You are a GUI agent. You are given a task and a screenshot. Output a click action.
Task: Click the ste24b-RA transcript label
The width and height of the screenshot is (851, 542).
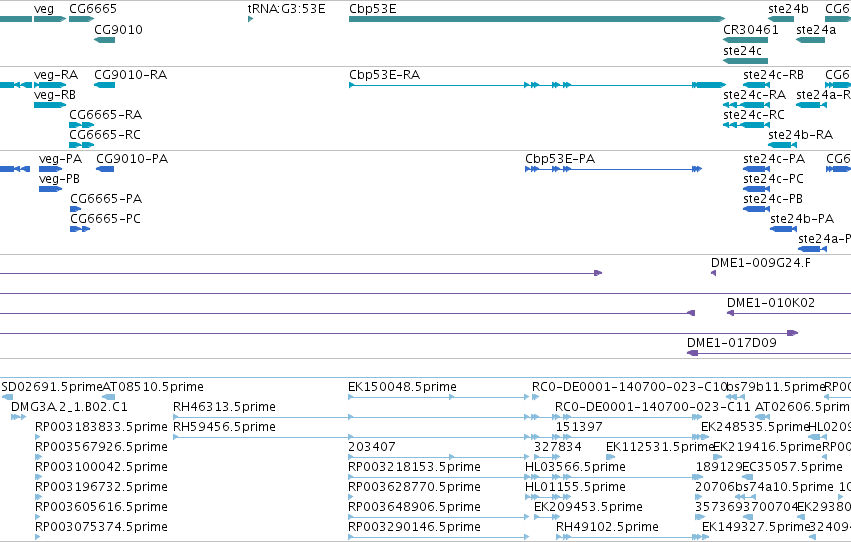click(x=801, y=135)
